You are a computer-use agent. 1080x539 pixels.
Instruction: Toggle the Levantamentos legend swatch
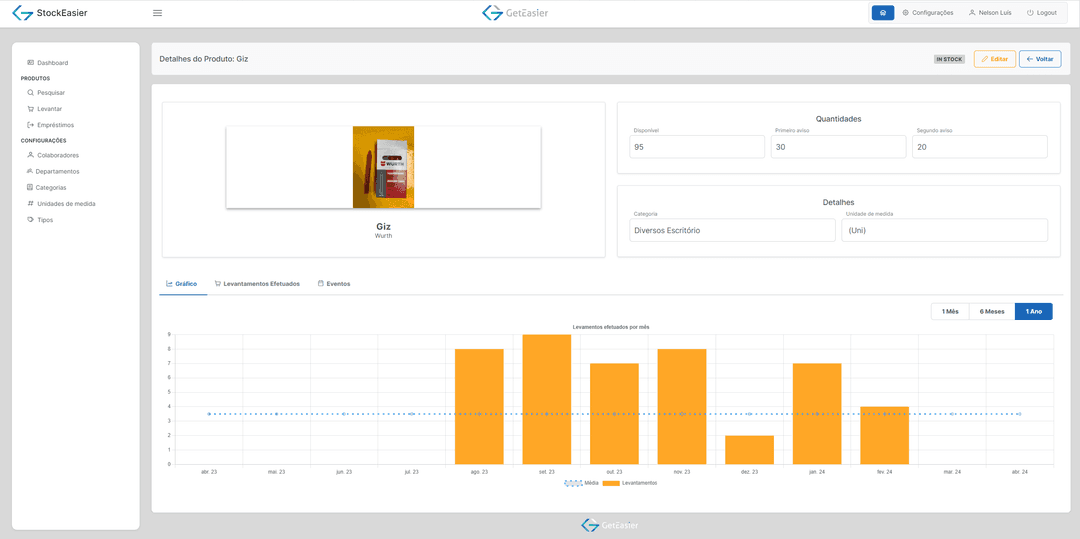point(611,483)
